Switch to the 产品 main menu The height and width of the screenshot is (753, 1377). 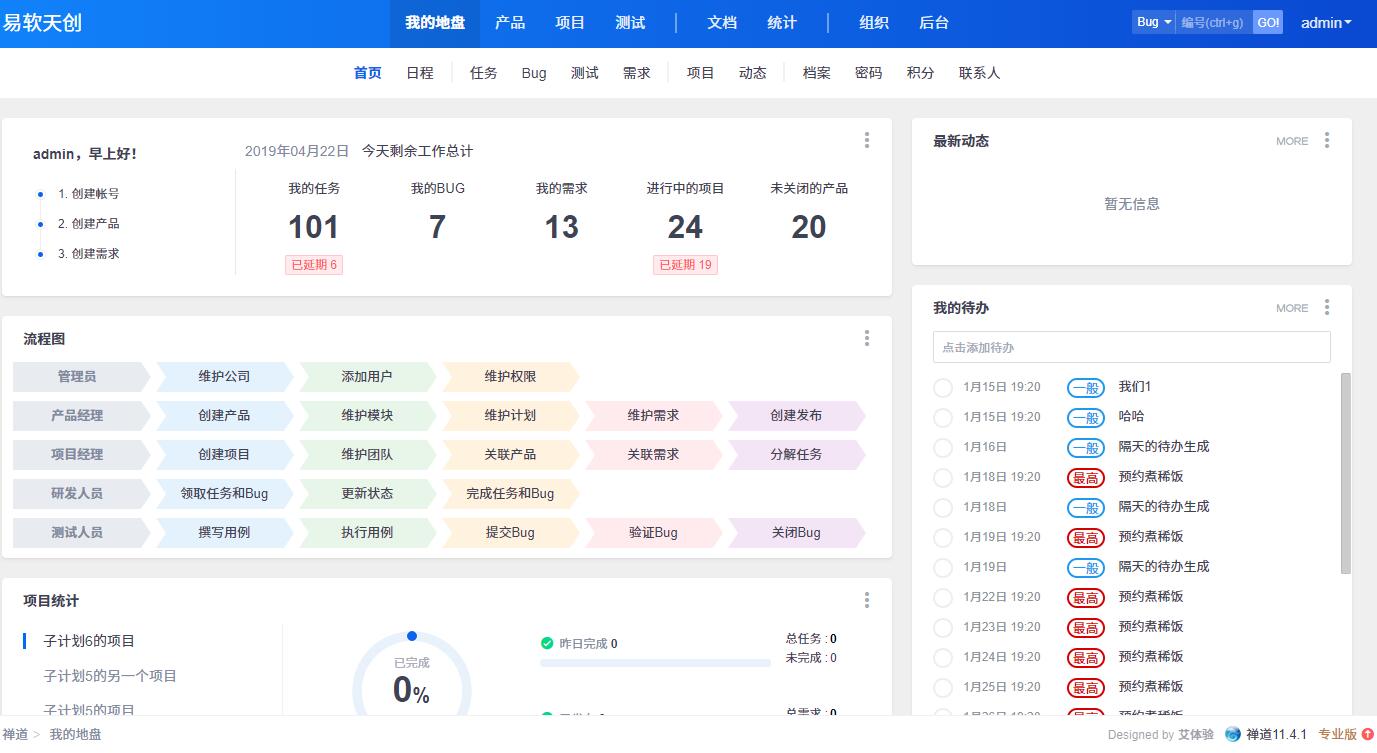click(x=509, y=23)
